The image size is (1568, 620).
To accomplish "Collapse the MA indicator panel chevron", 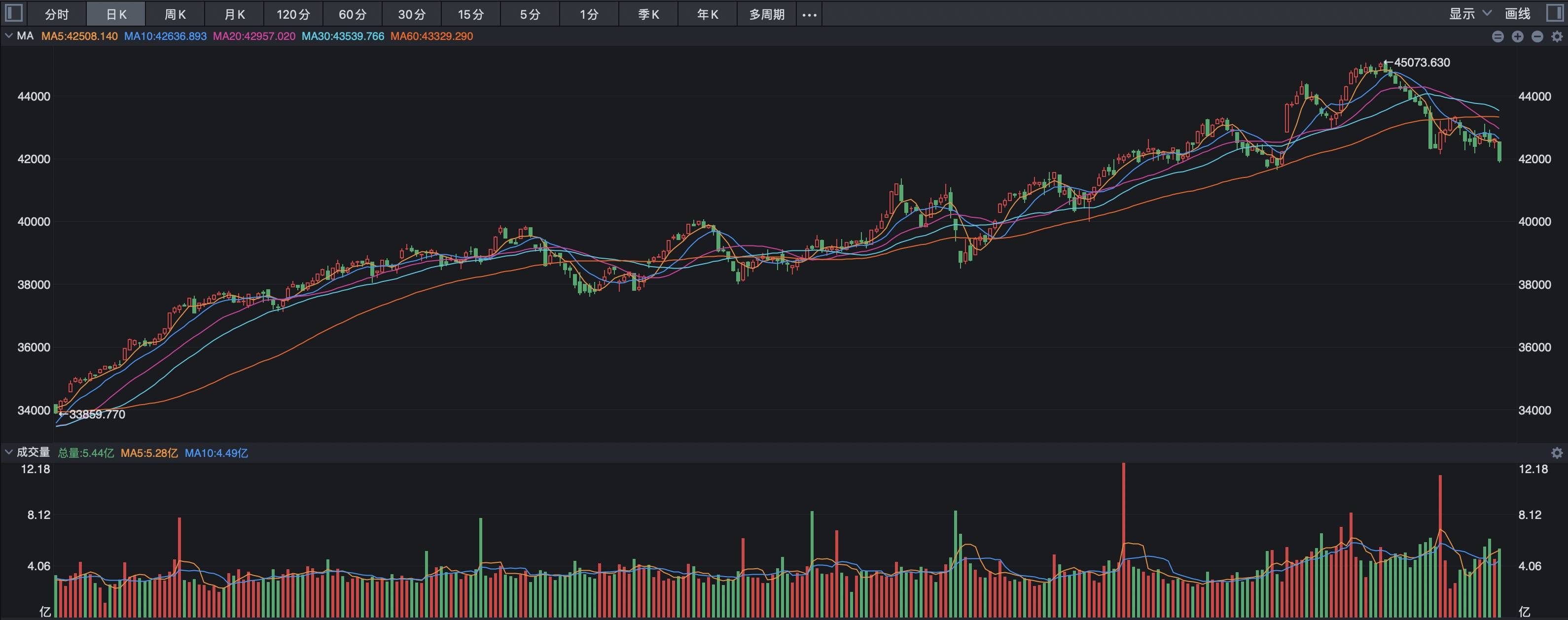I will [8, 36].
